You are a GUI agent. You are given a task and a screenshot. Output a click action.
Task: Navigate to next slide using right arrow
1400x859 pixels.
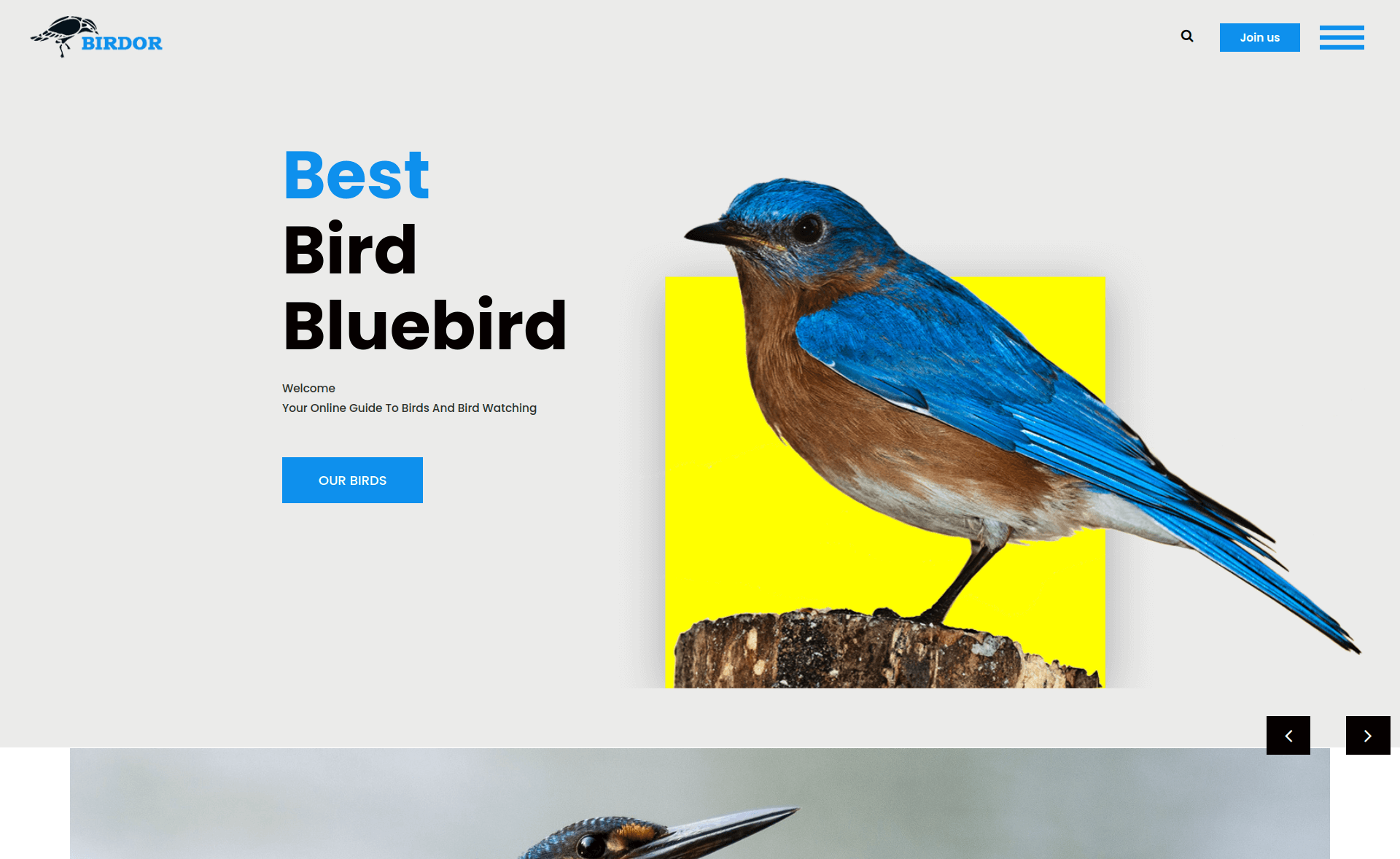click(x=1367, y=735)
